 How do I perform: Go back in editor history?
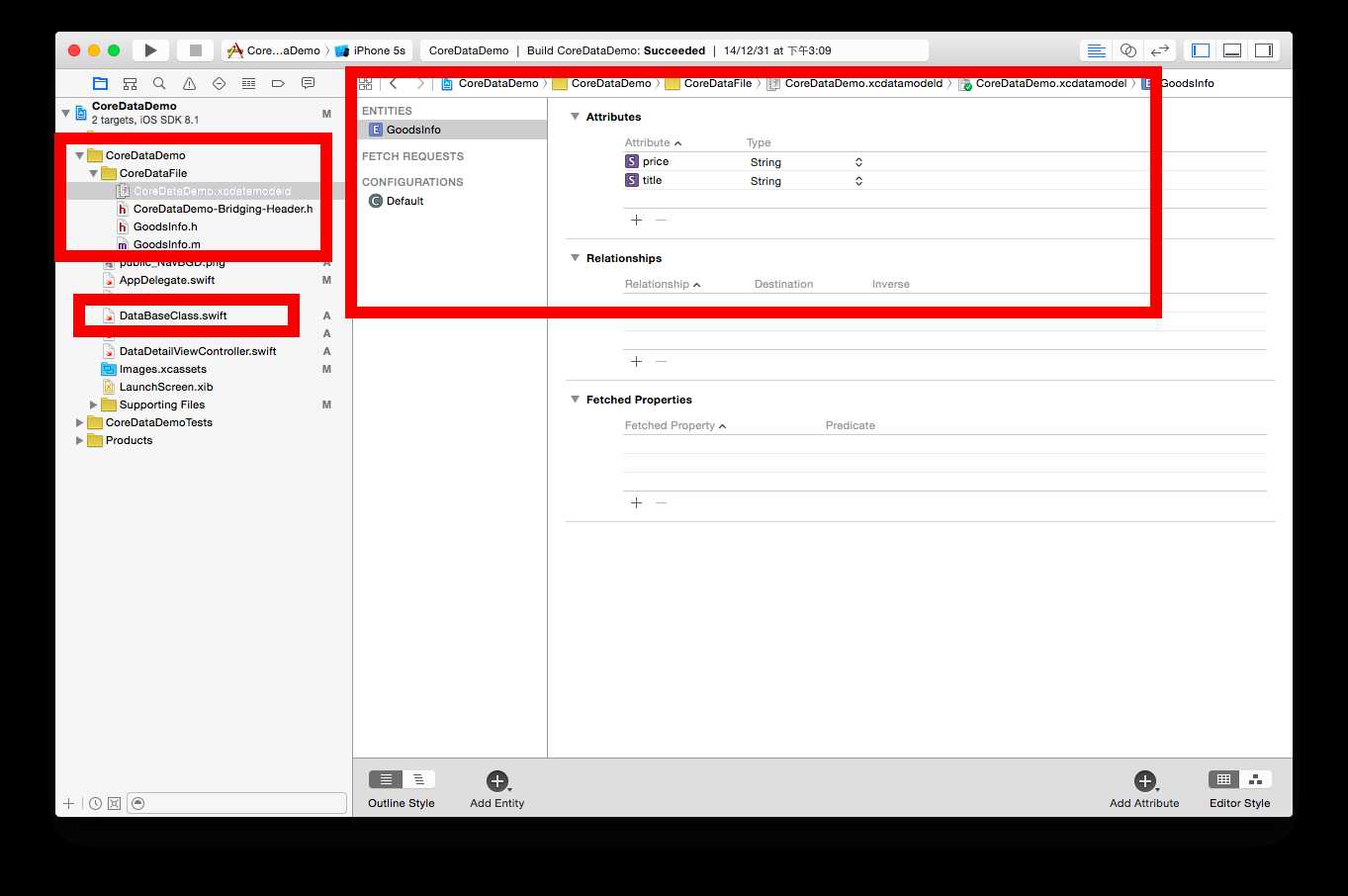click(394, 84)
